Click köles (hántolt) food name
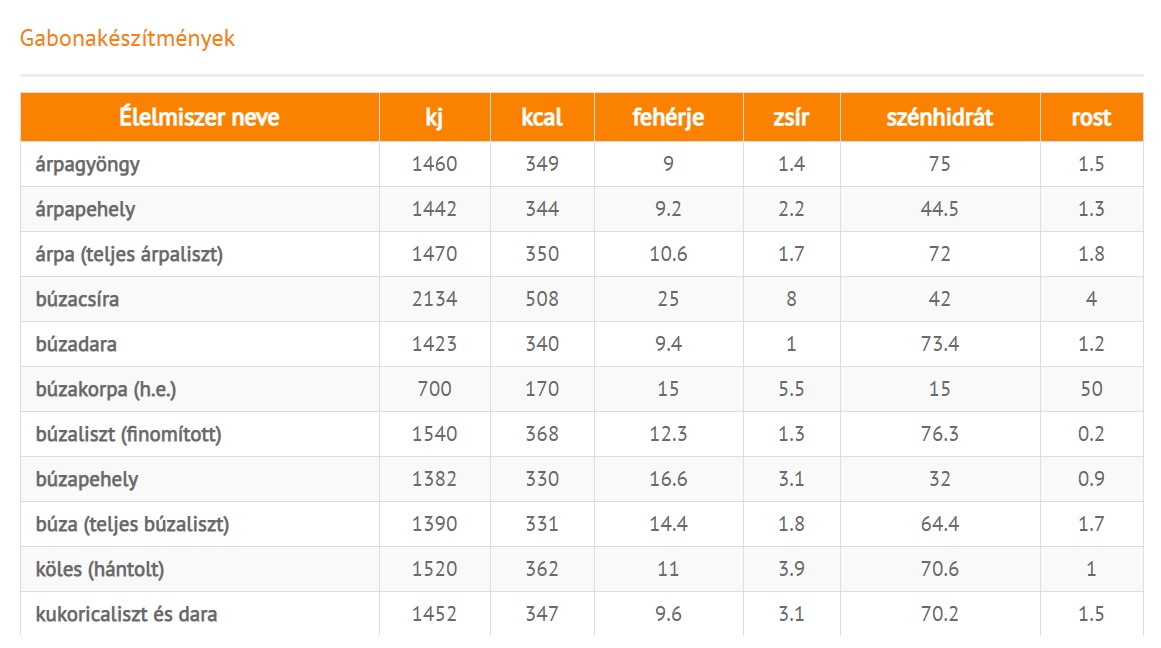 (x=100, y=569)
